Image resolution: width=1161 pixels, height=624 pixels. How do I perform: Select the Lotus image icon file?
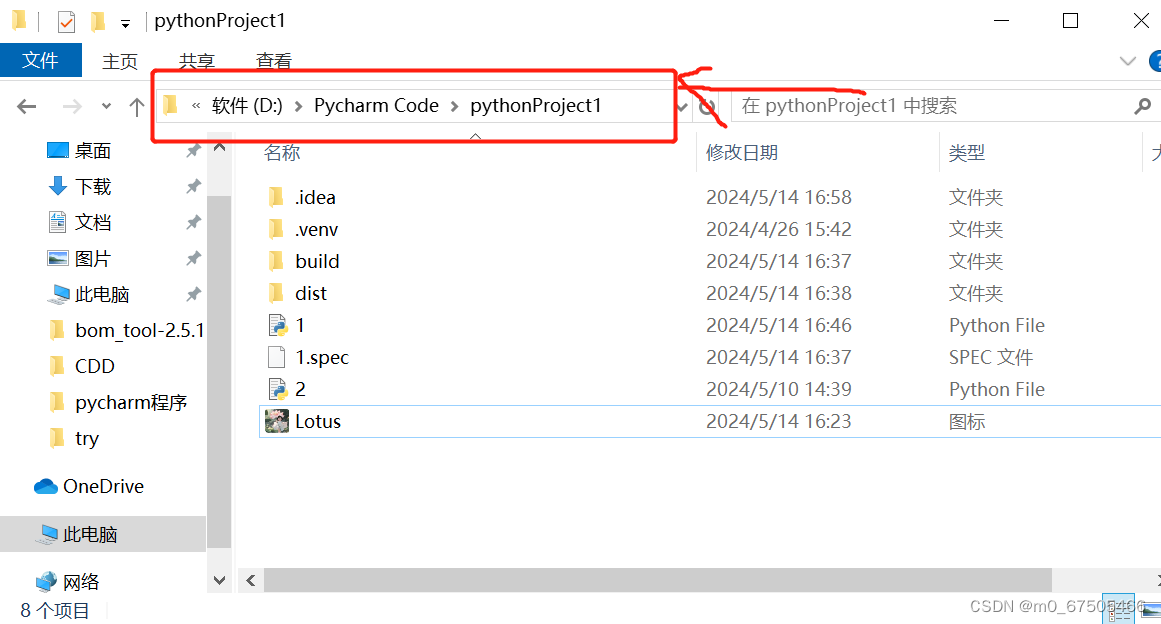coord(317,421)
